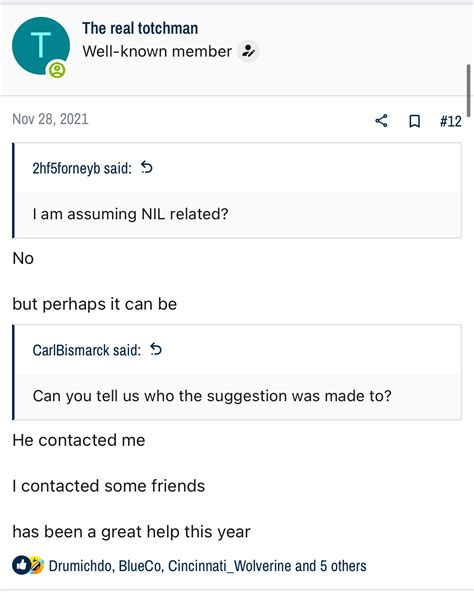Image resolution: width=474 pixels, height=594 pixels.
Task: Click the thread starter pencil badge icon
Action: (x=248, y=51)
